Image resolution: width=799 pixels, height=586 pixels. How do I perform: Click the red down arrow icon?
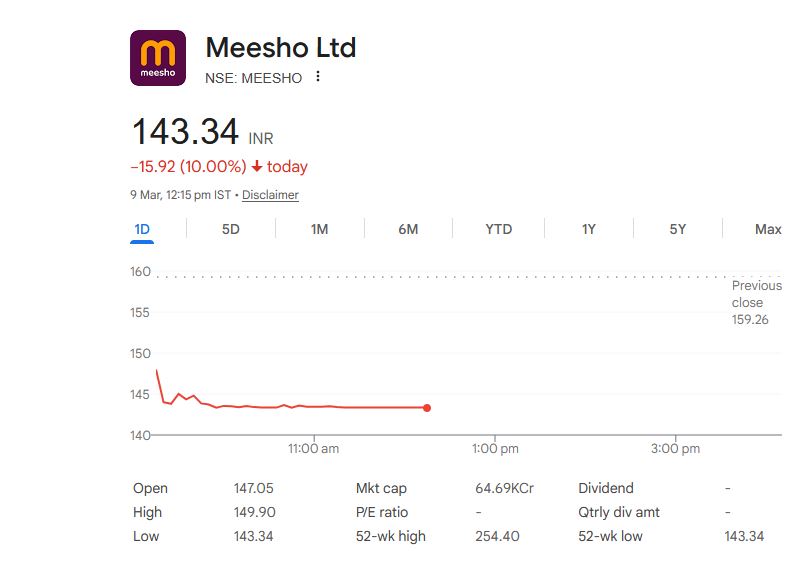tap(257, 167)
